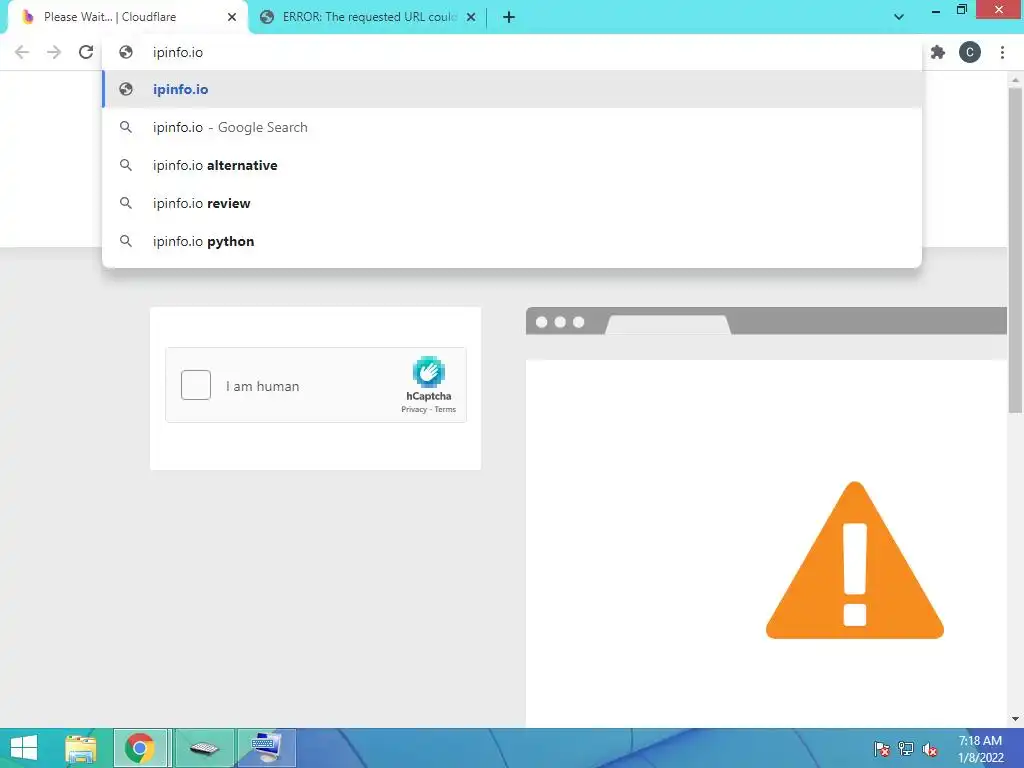
Task: Open File Explorer from the taskbar
Action: click(81, 748)
